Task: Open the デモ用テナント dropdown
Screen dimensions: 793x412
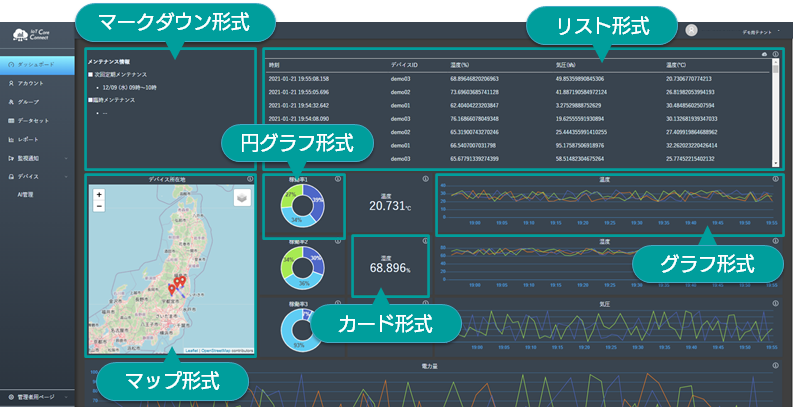Action: [761, 32]
